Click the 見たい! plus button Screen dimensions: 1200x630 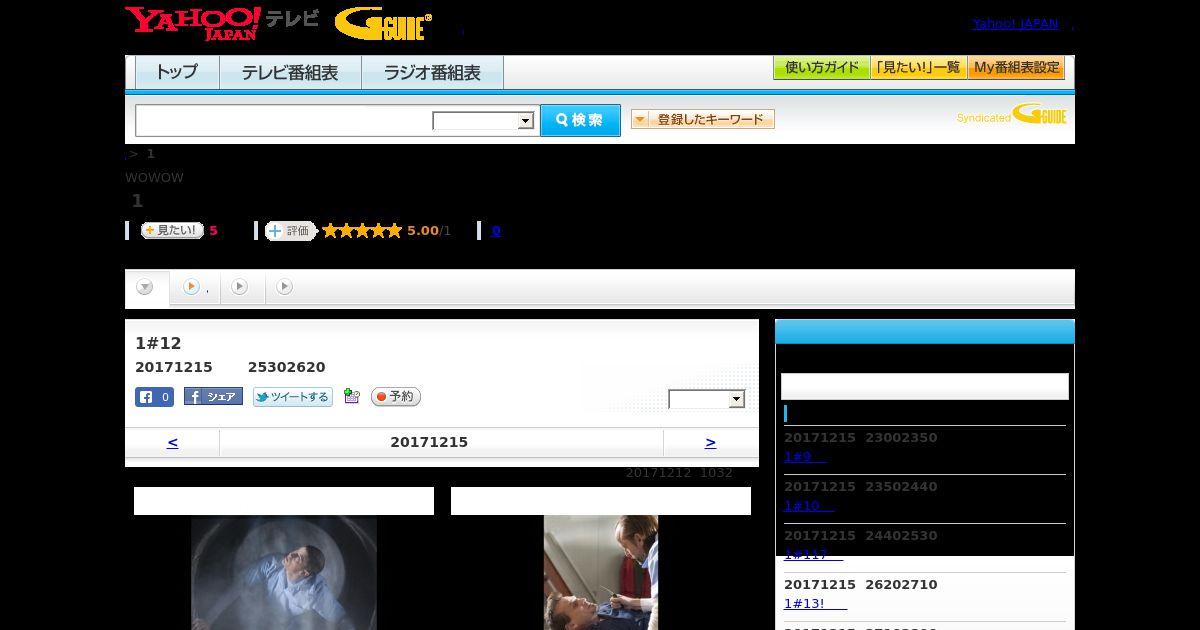[x=172, y=230]
